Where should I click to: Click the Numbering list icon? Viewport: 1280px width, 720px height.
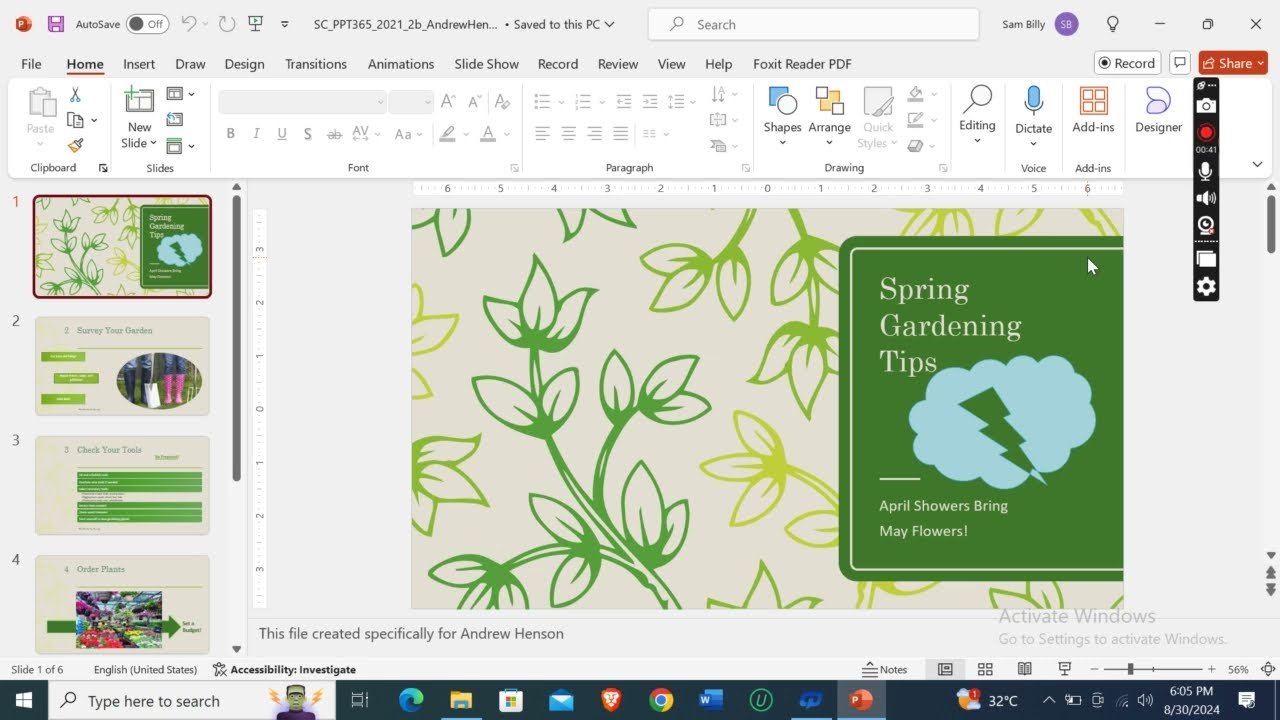click(x=583, y=102)
